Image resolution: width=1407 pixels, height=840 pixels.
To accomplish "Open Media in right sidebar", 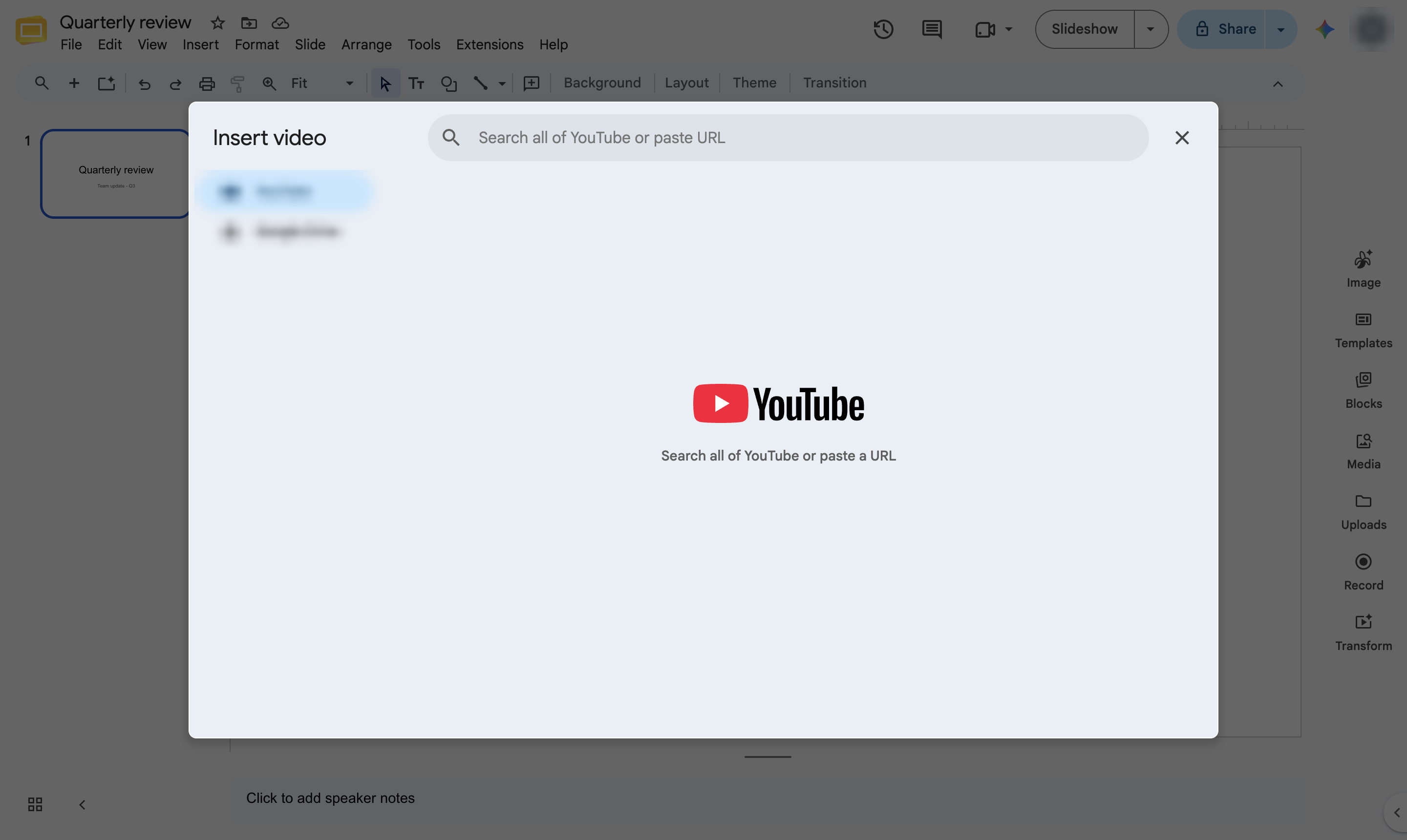I will tap(1364, 451).
